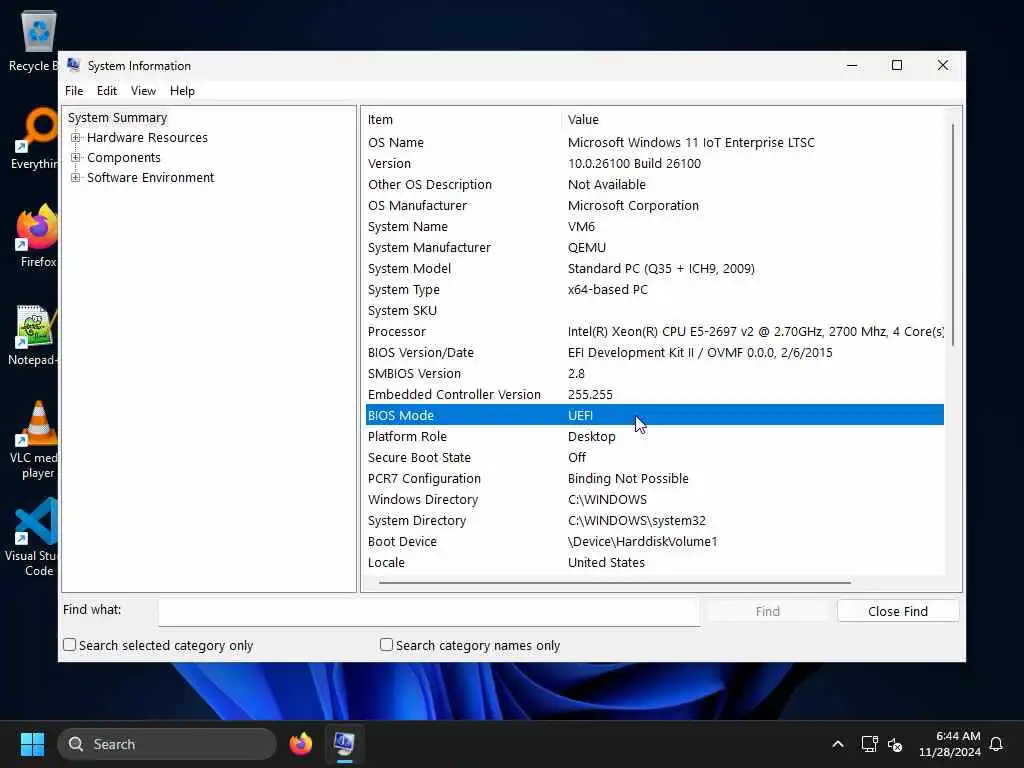The height and width of the screenshot is (768, 1024).
Task: Expand the Components tree node
Action: click(76, 157)
